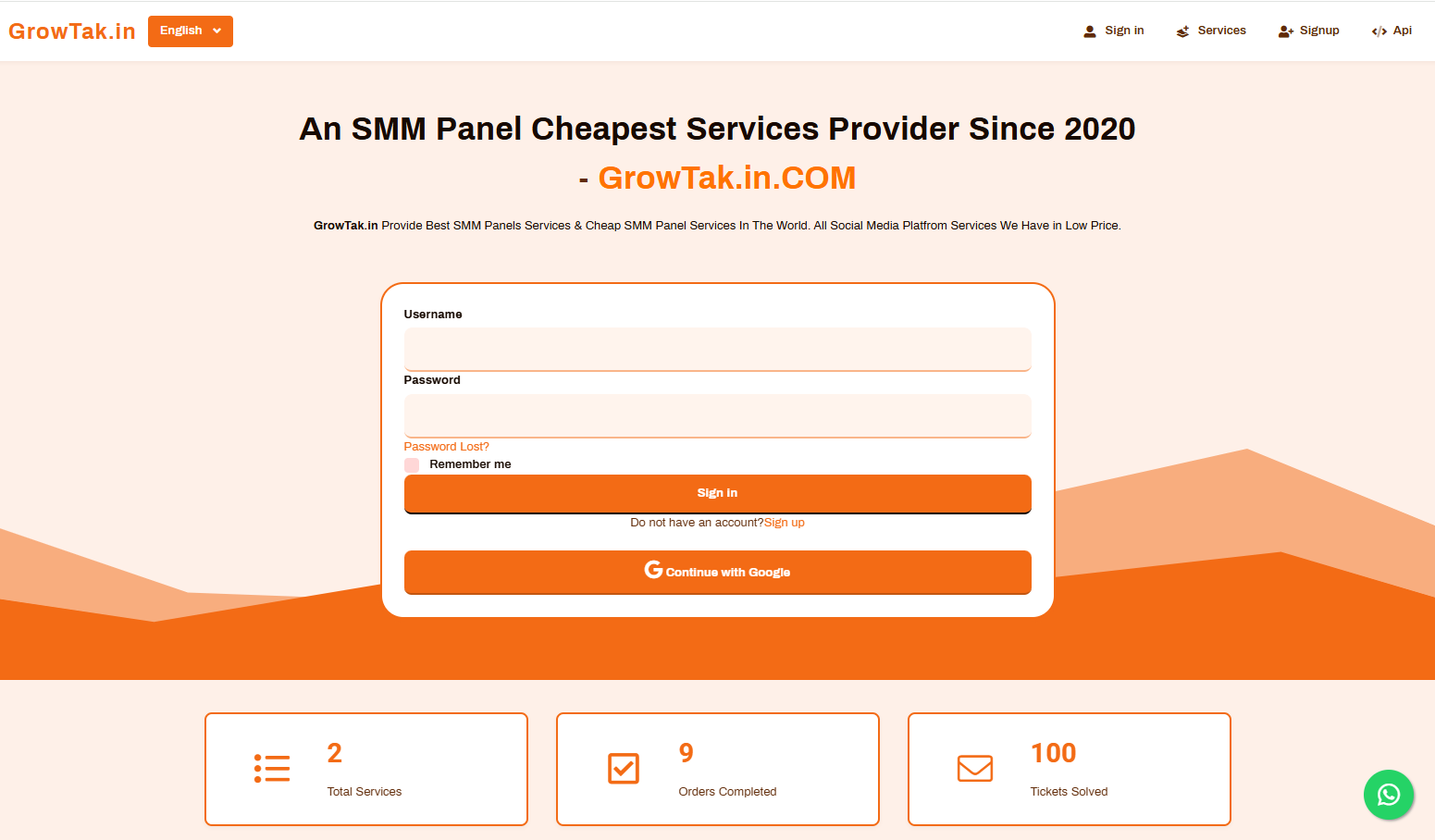Go to the Api navigation link
This screenshot has height=840, width=1435.
[x=1402, y=31]
